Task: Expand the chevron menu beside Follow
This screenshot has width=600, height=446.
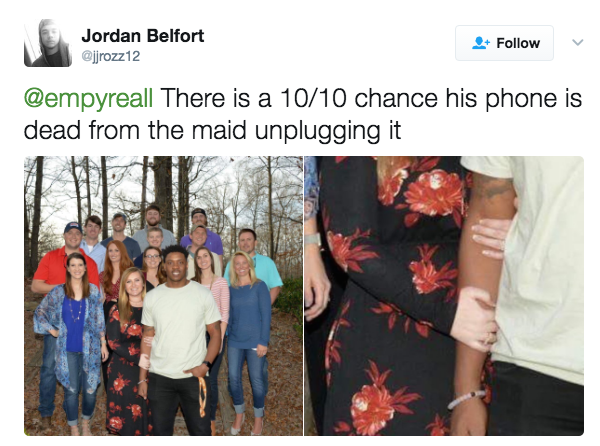Action: (577, 42)
